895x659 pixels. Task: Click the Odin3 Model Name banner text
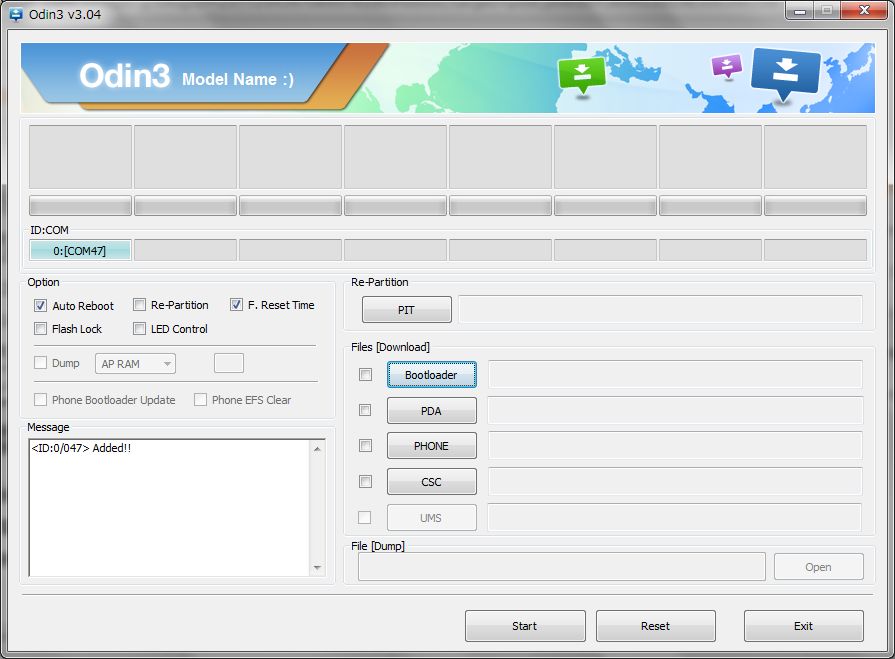(x=187, y=76)
